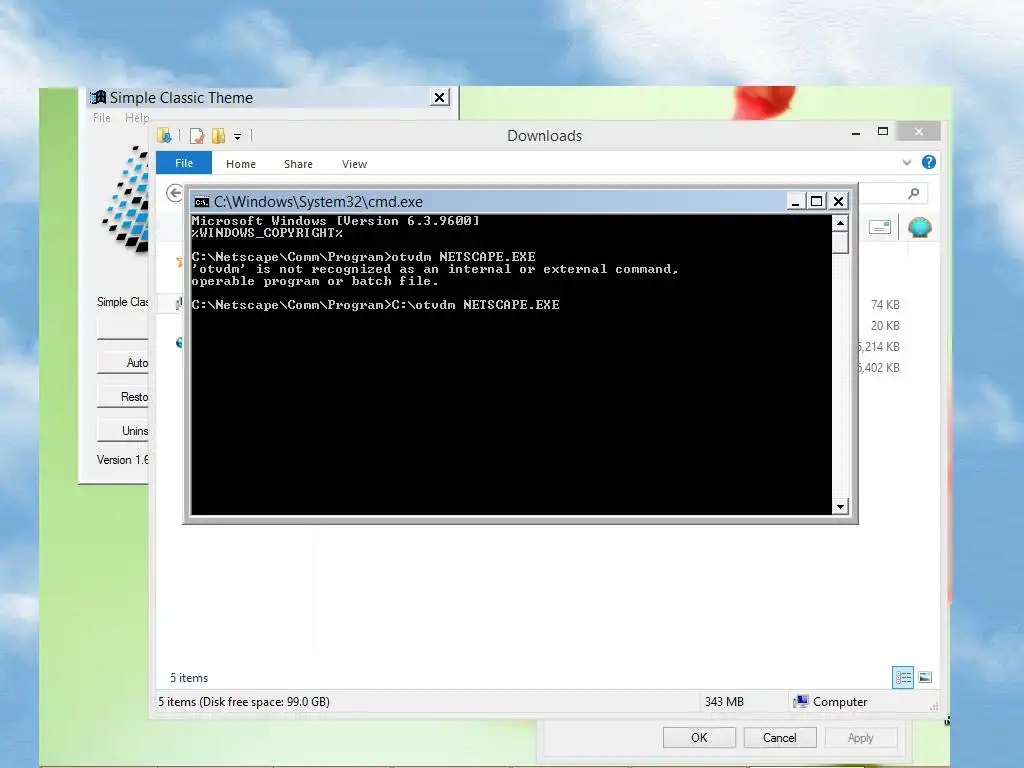Maximize the Downloads window
1024x768 pixels.
(883, 131)
